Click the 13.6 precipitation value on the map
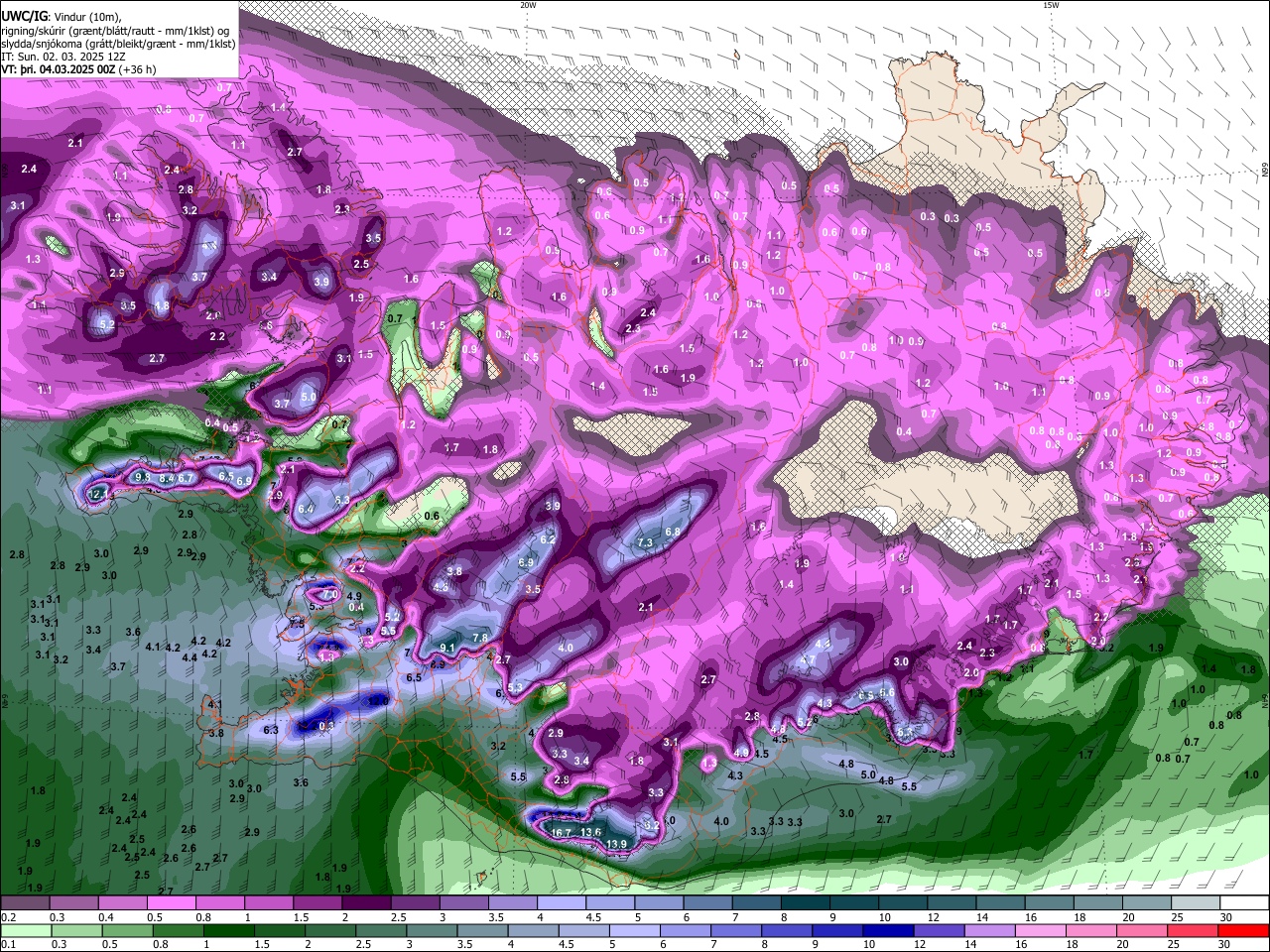This screenshot has width=1270, height=952. (591, 832)
